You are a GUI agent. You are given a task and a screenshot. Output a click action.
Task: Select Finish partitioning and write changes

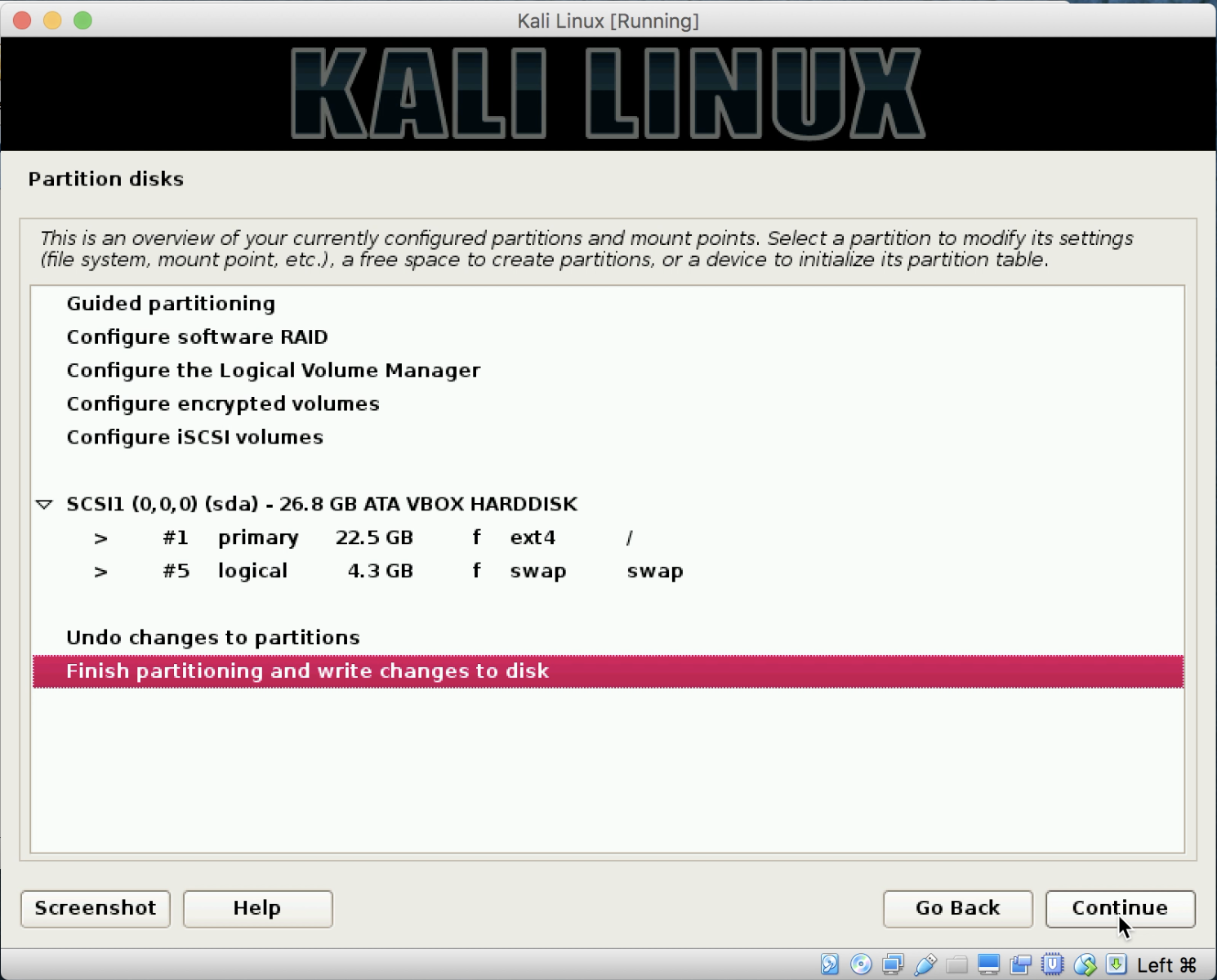pos(608,671)
